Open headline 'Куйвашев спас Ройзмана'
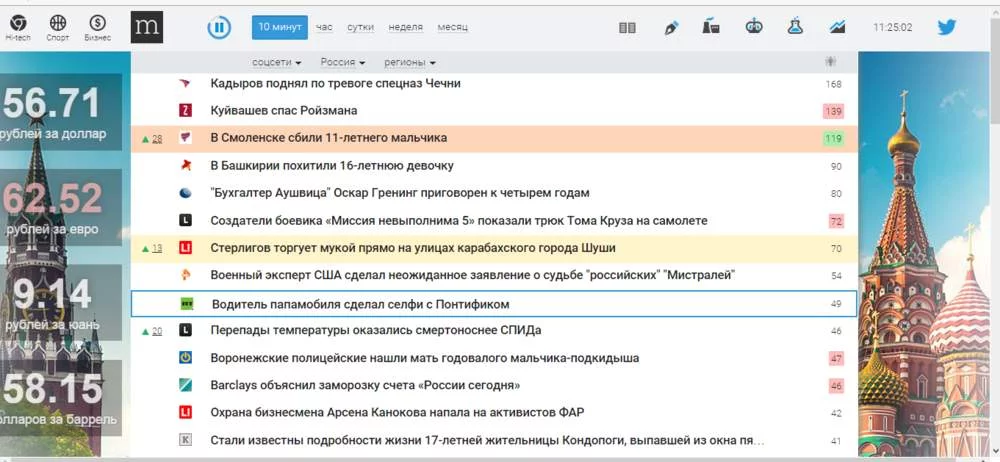 [x=284, y=111]
